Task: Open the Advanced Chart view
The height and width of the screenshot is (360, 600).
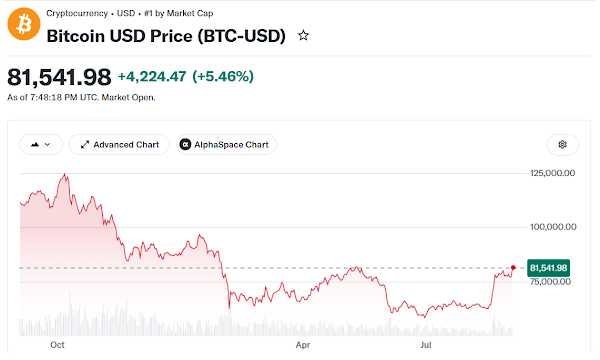Action: click(119, 145)
